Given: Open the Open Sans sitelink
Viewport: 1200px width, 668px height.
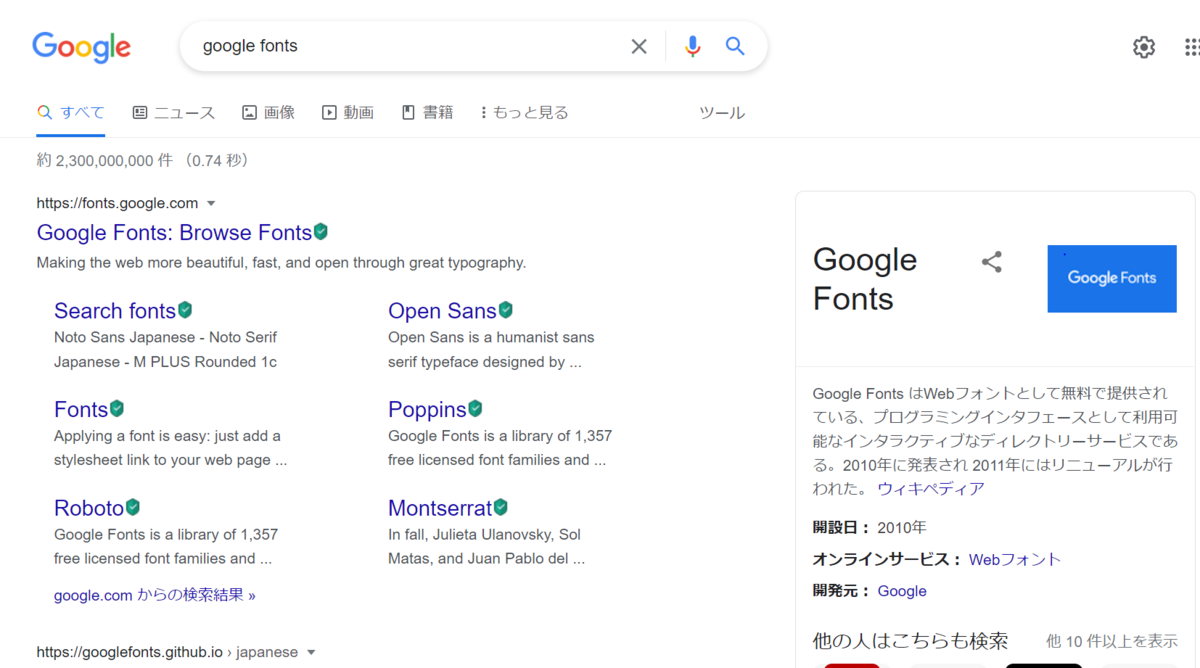Looking at the screenshot, I should (442, 311).
